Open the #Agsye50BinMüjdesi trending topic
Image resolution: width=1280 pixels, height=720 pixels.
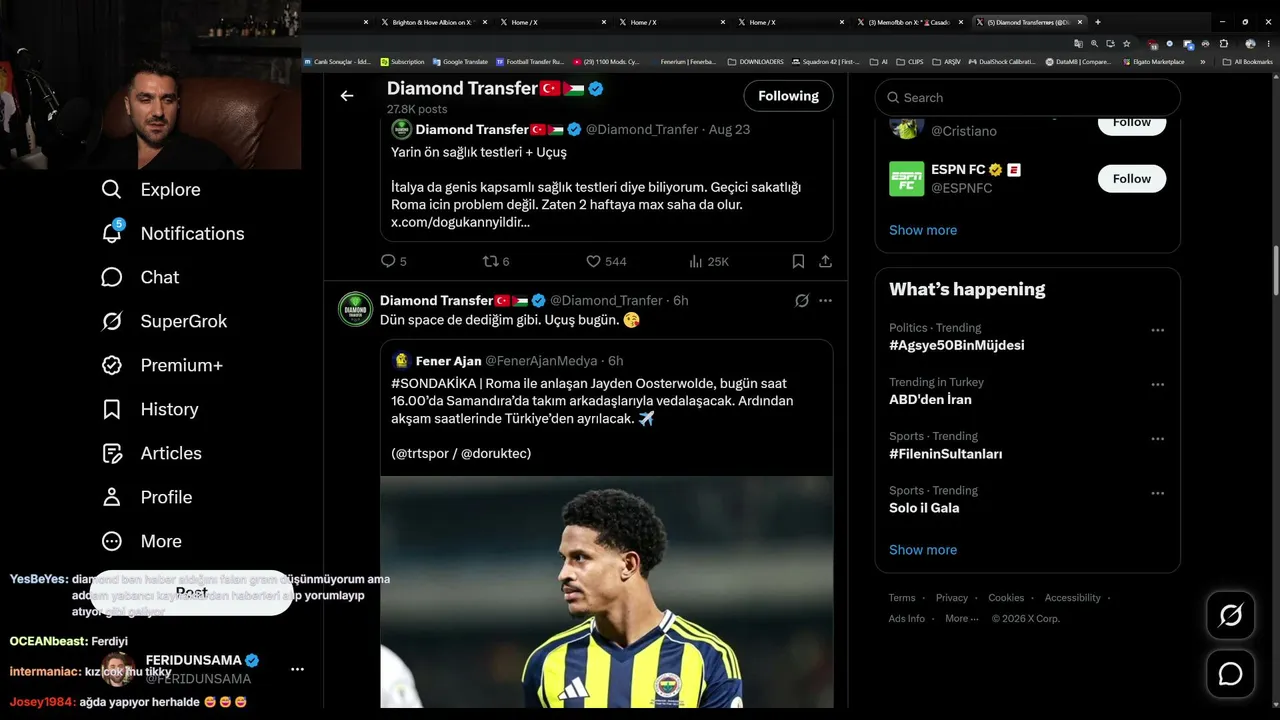(956, 345)
